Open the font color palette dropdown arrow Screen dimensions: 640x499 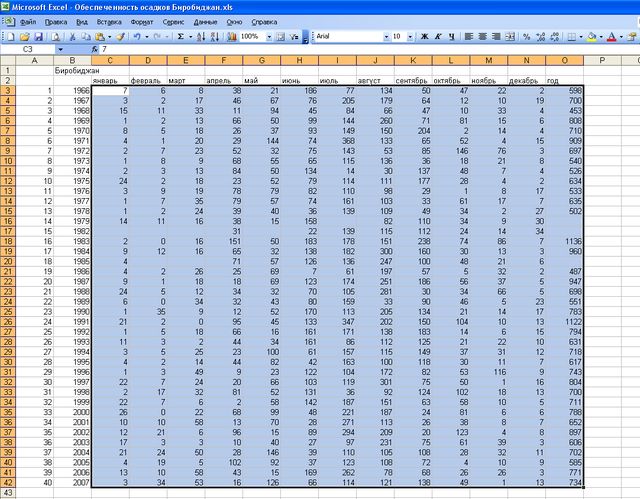click(621, 37)
